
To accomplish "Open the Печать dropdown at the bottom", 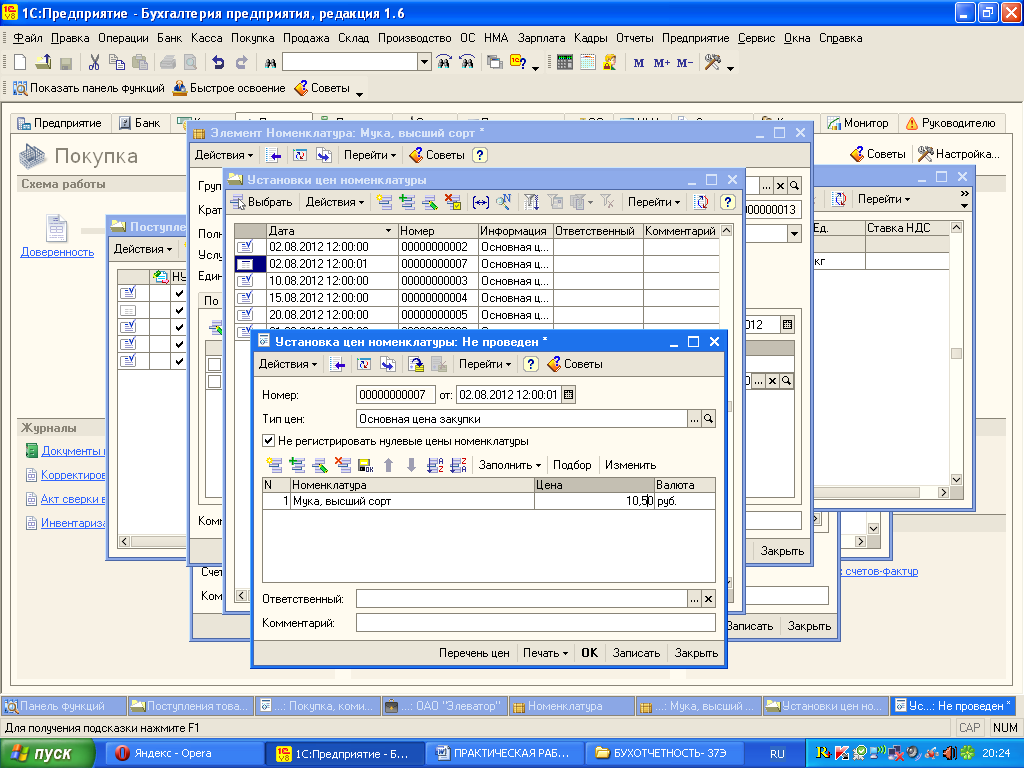I will pos(545,653).
